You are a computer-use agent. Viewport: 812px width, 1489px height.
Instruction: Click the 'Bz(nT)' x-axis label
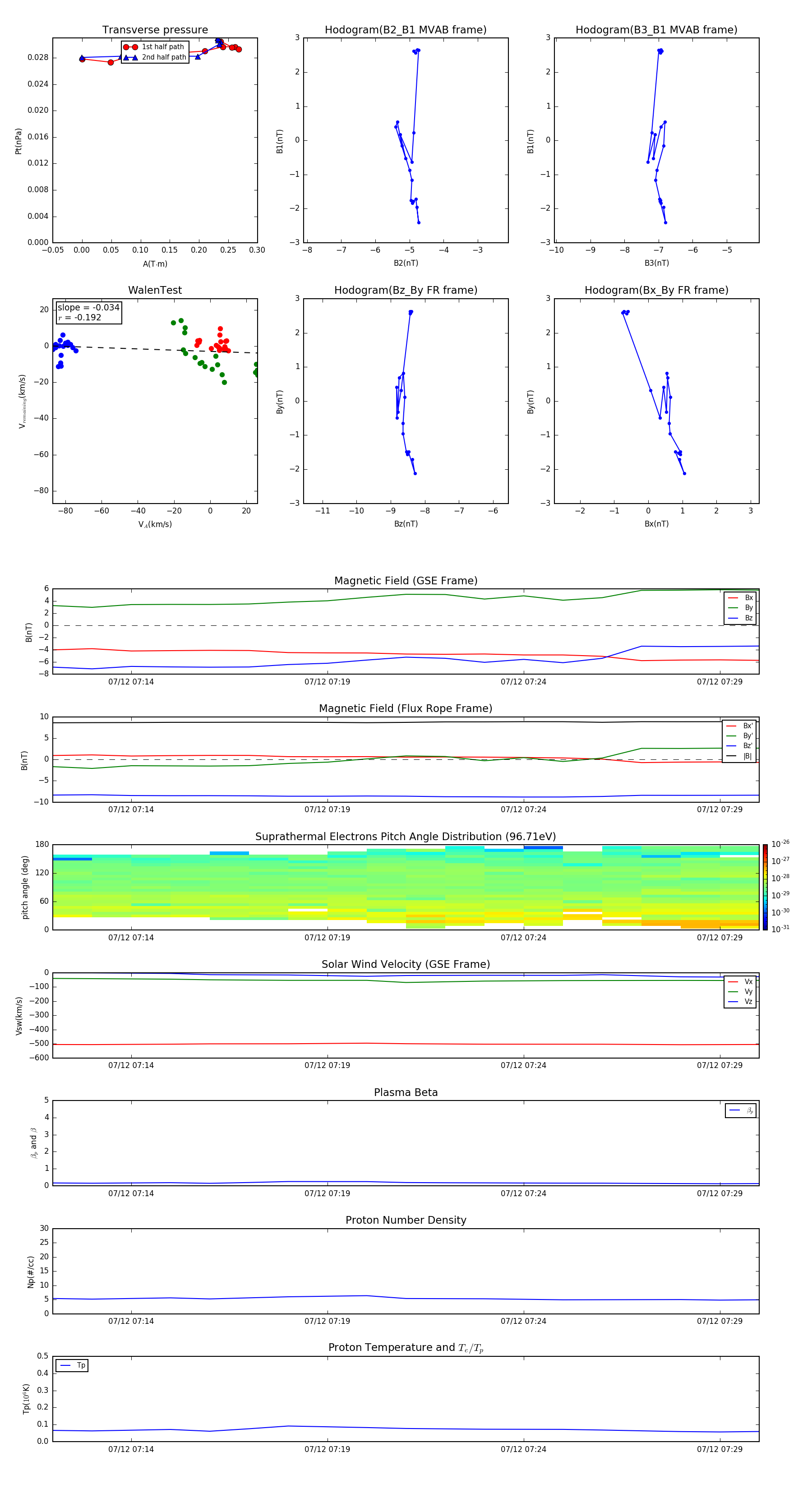click(406, 524)
